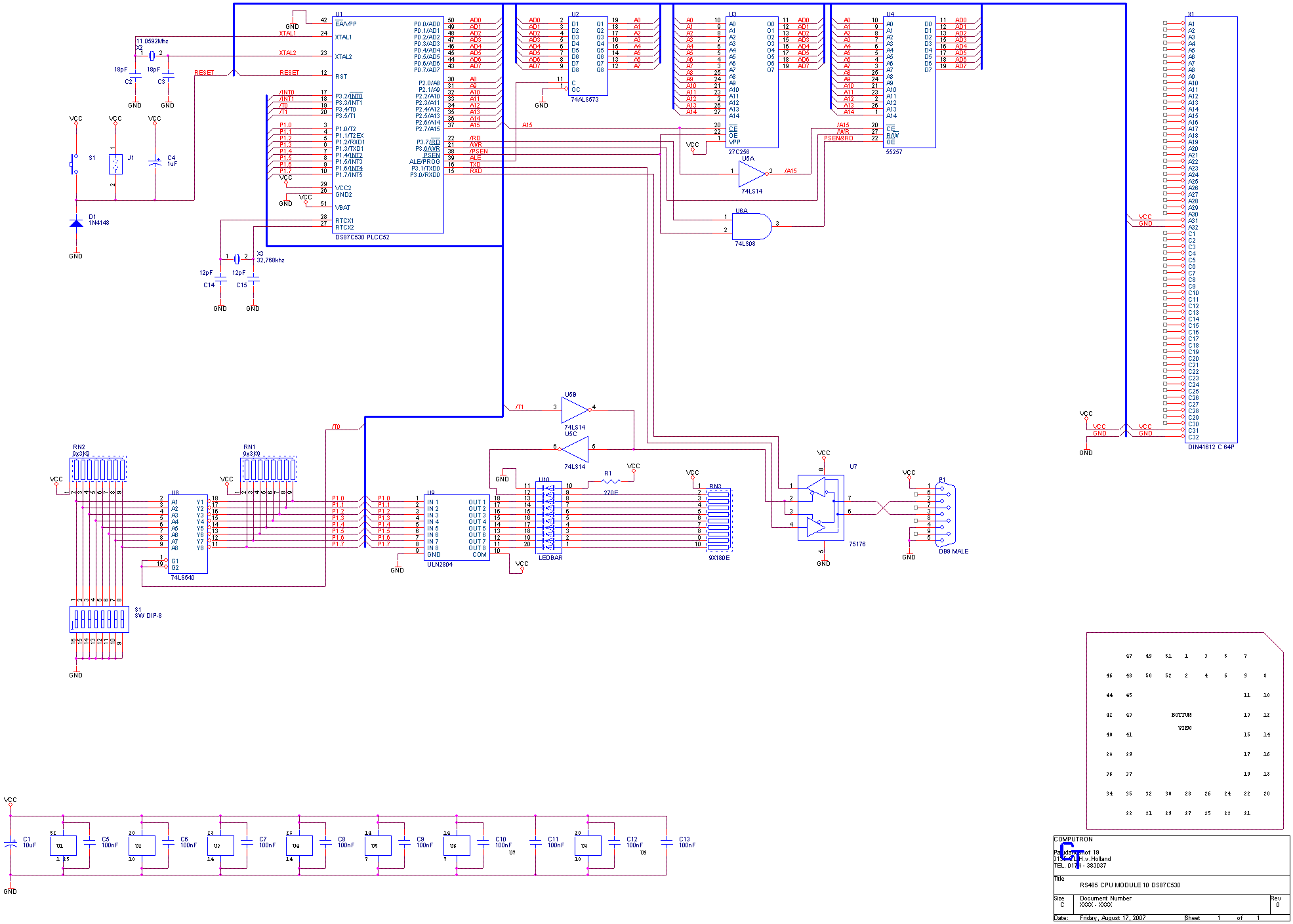Click the 75176 transceiver symbol U7
The width and height of the screenshot is (1293, 924).
pos(822,508)
